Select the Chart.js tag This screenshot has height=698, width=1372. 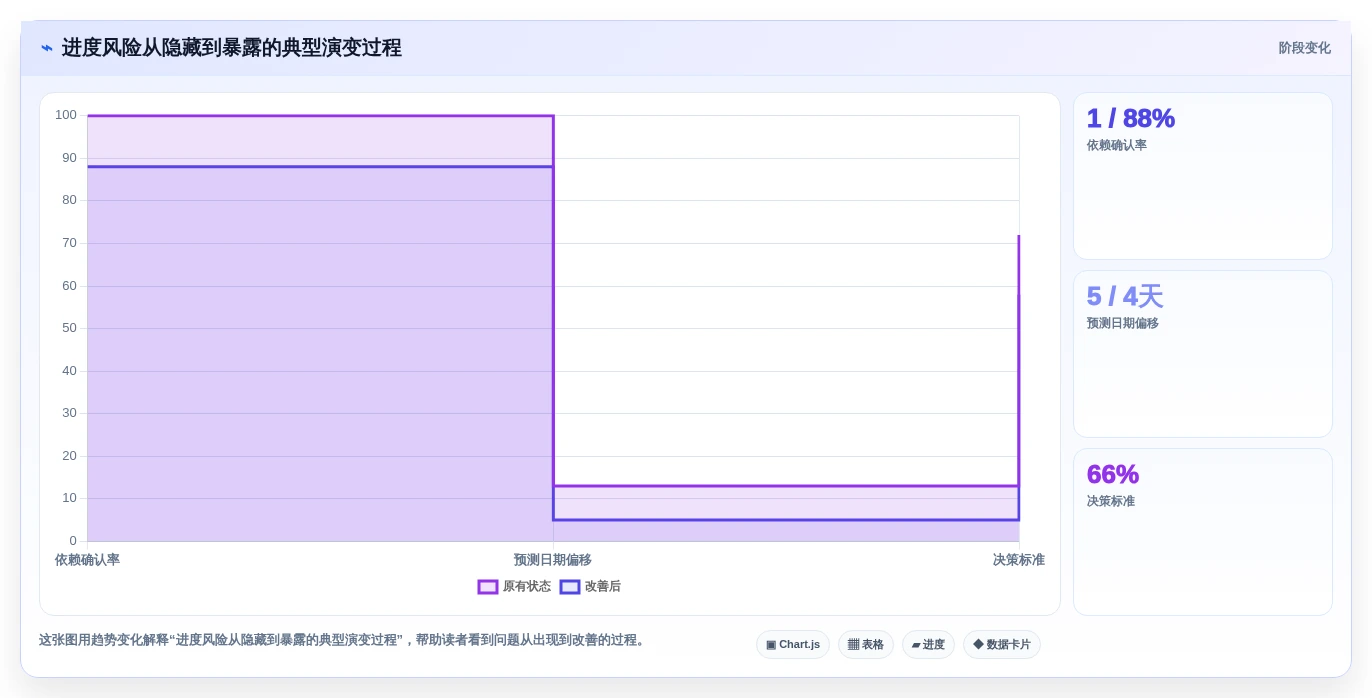coord(793,645)
